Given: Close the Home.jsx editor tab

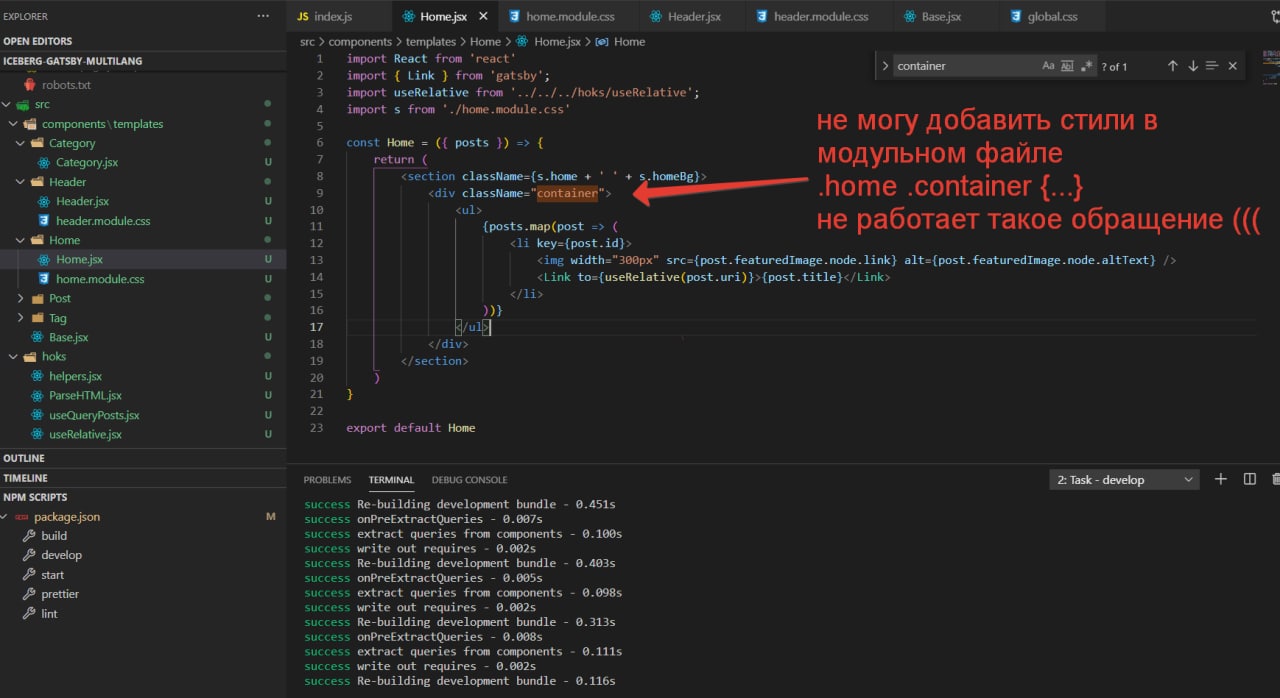Looking at the screenshot, I should [483, 17].
